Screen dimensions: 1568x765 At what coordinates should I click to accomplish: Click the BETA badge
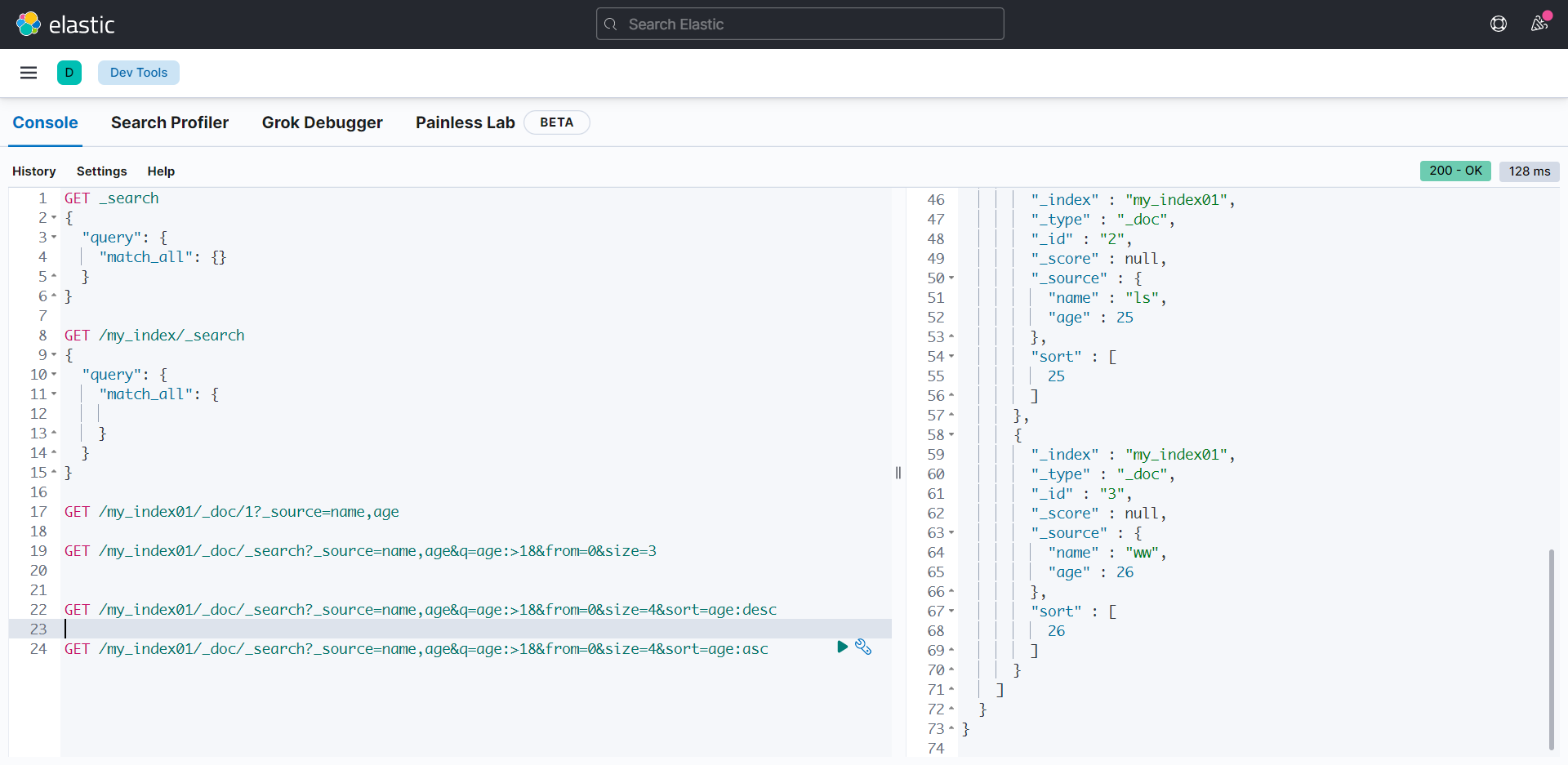557,122
